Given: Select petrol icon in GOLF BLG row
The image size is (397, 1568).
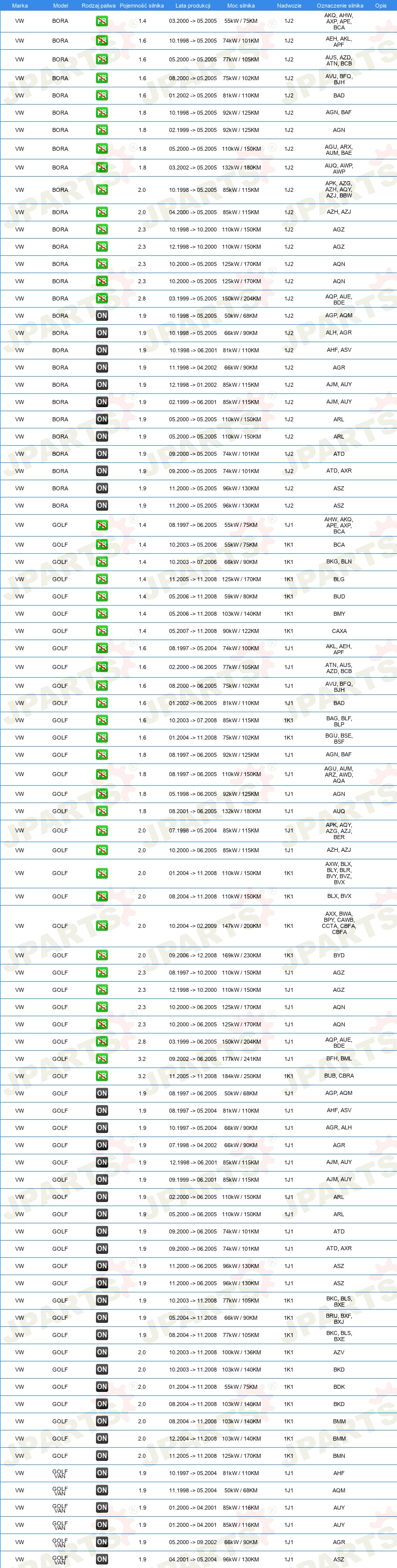Looking at the screenshot, I should [102, 579].
